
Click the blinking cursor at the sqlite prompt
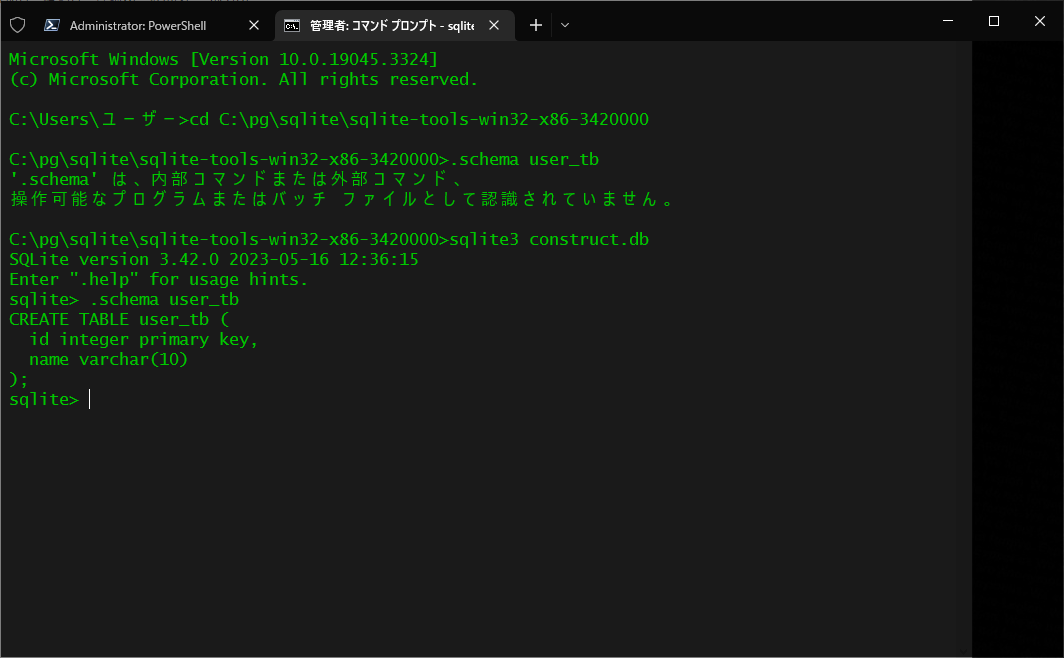[90, 399]
